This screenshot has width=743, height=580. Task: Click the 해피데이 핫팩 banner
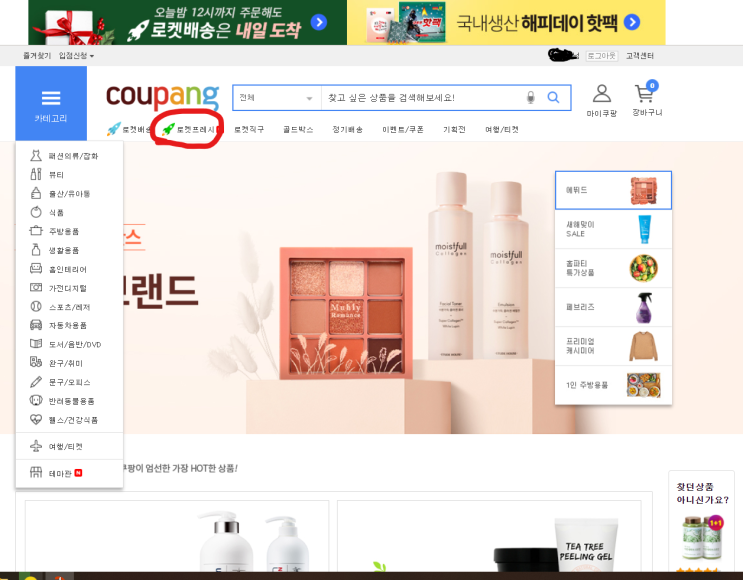(x=506, y=22)
